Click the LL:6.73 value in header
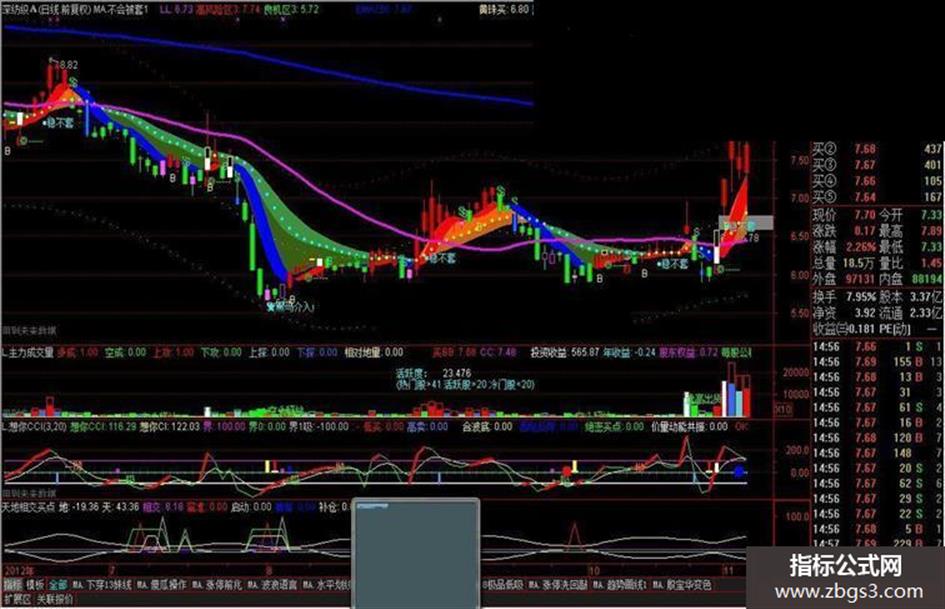 pos(176,10)
